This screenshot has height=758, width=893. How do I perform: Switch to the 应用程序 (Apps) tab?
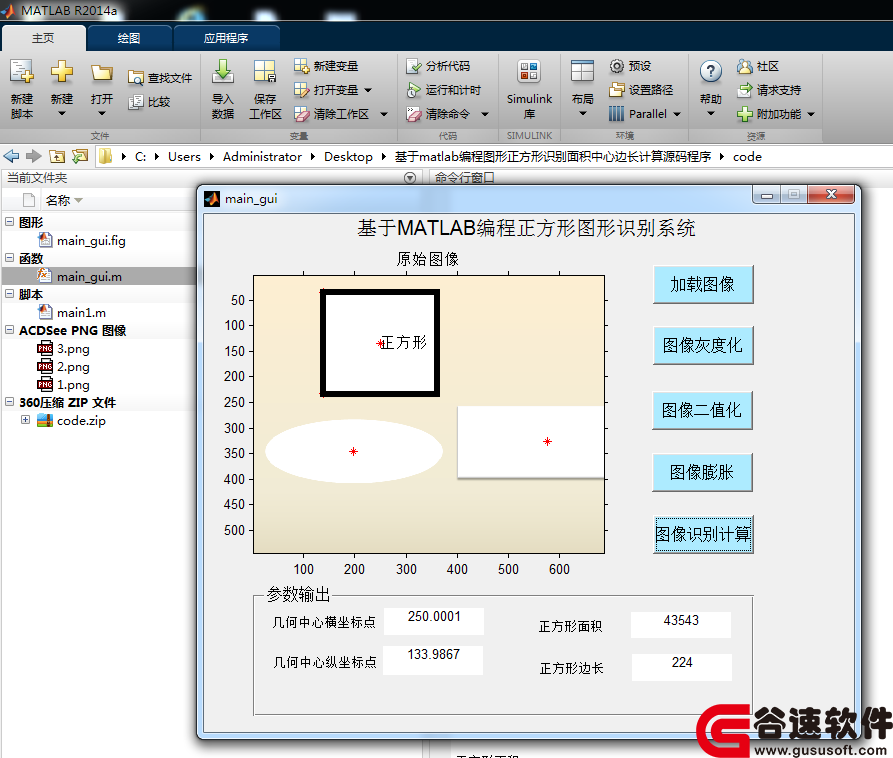226,38
